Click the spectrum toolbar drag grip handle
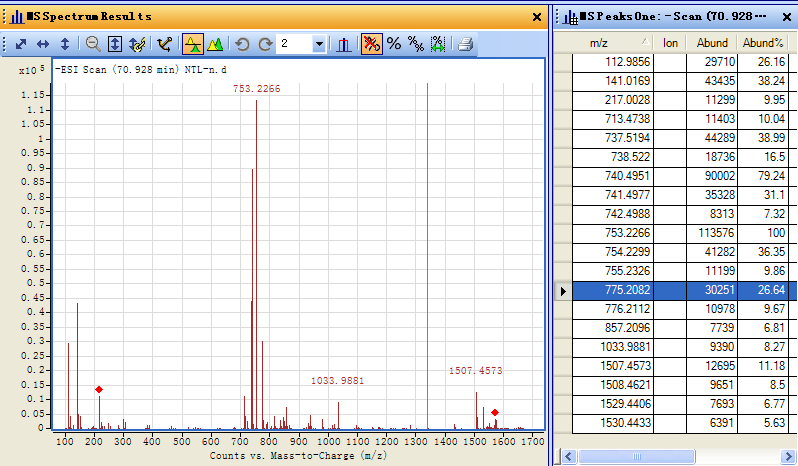This screenshot has height=466, width=798. tap(5, 44)
